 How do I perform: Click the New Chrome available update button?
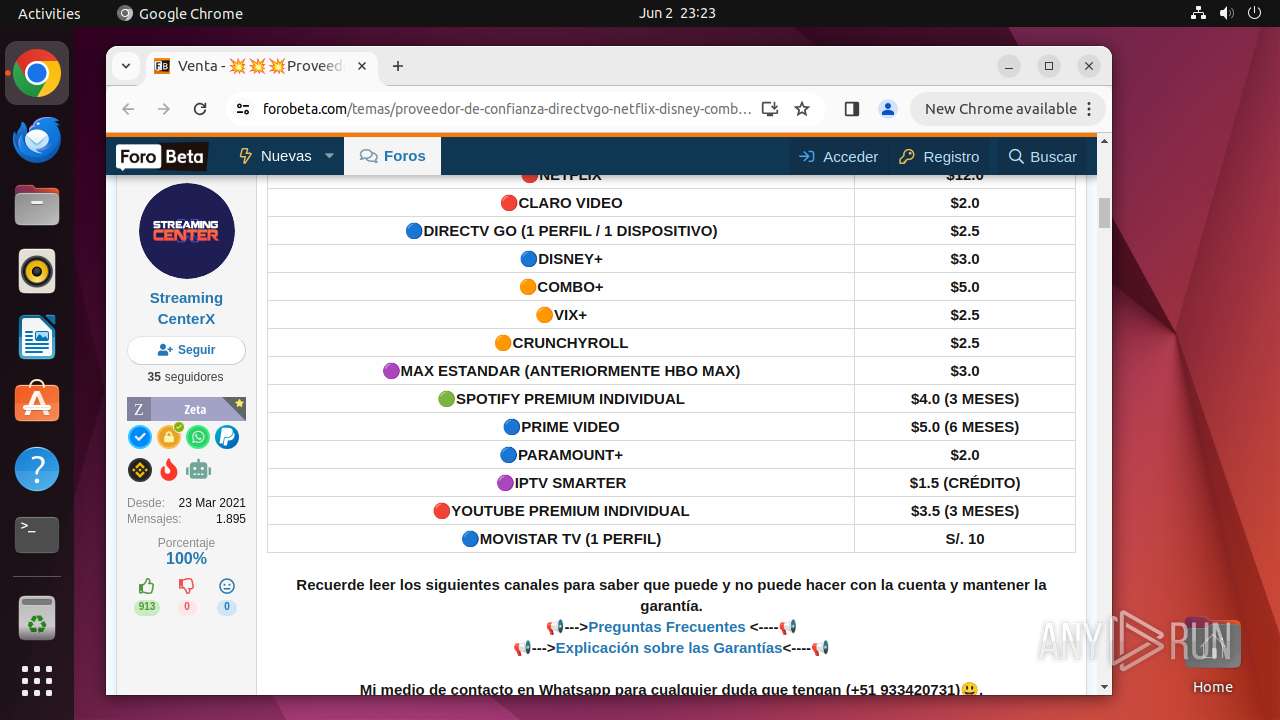pyautogui.click(x=1007, y=109)
